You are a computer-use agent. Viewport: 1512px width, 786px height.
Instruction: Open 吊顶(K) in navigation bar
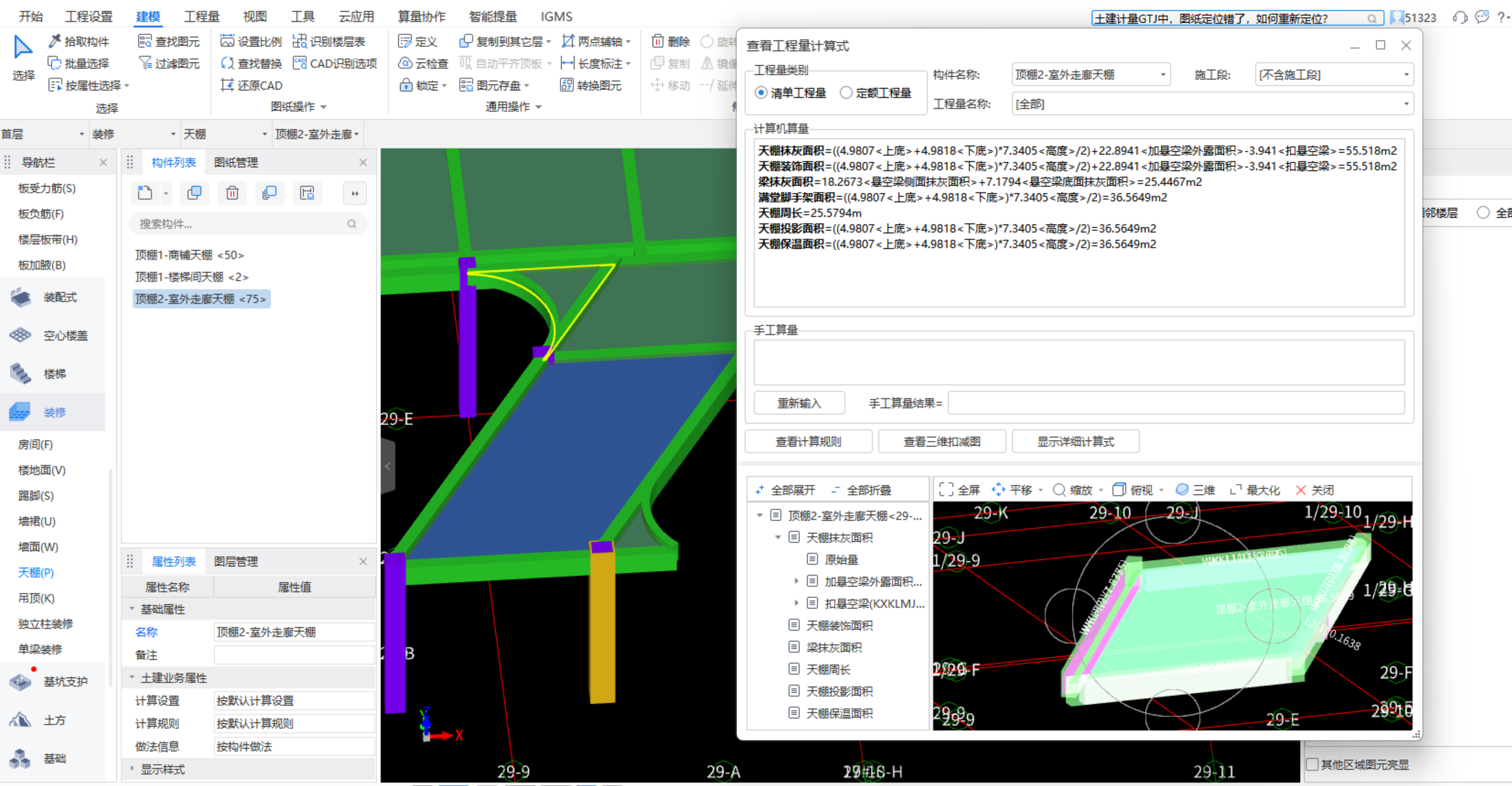37,597
